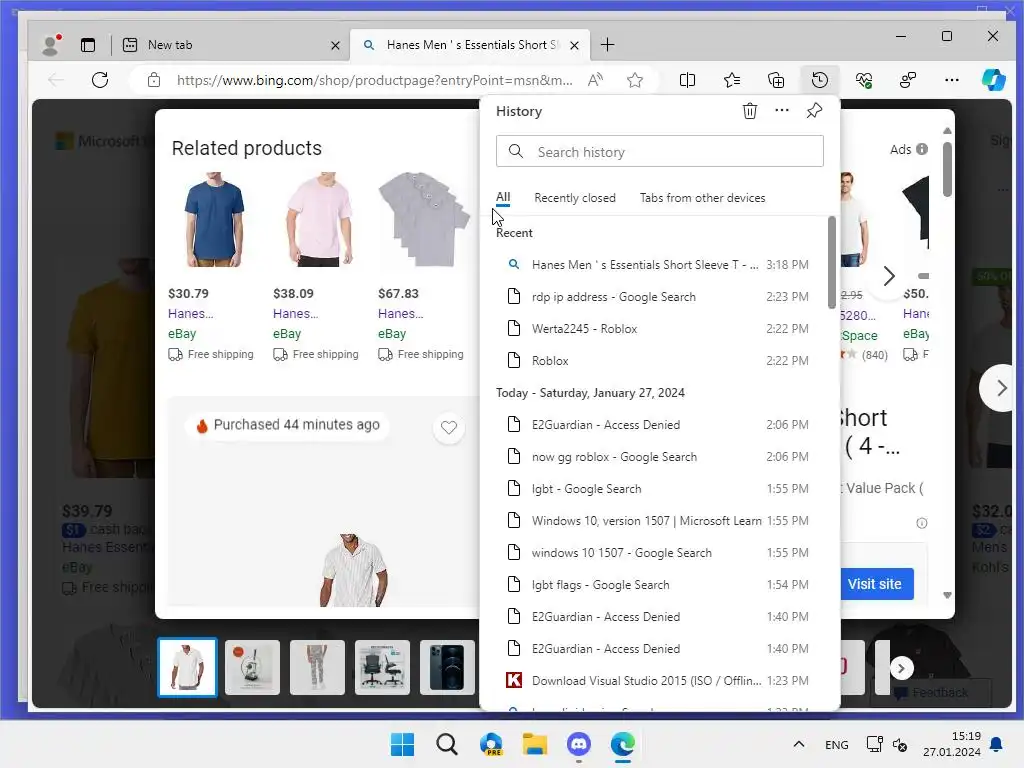The image size is (1024, 768).
Task: Open taskbar Search icon
Action: 447,744
